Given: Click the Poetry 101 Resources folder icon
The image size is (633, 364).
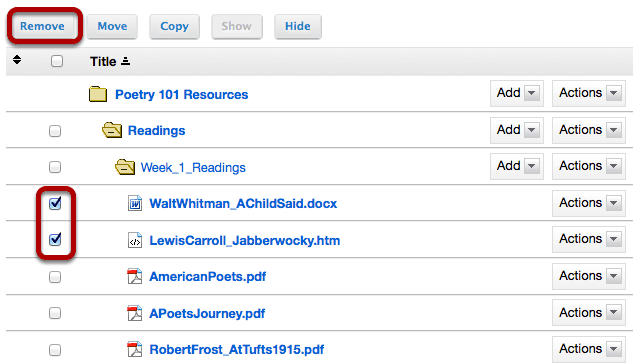Looking at the screenshot, I should click(98, 94).
